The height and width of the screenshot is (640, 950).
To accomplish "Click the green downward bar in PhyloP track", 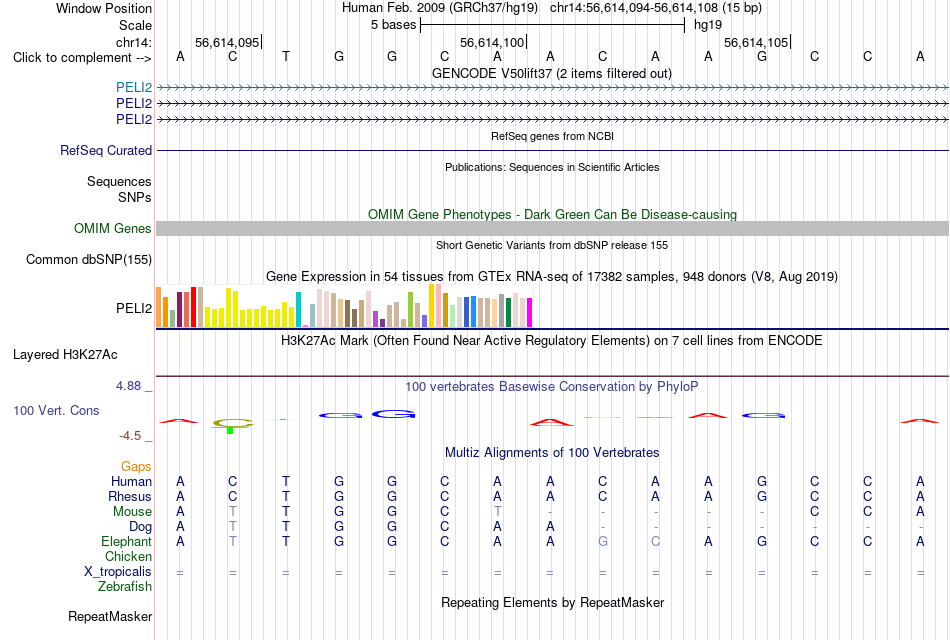I will click(x=230, y=430).
